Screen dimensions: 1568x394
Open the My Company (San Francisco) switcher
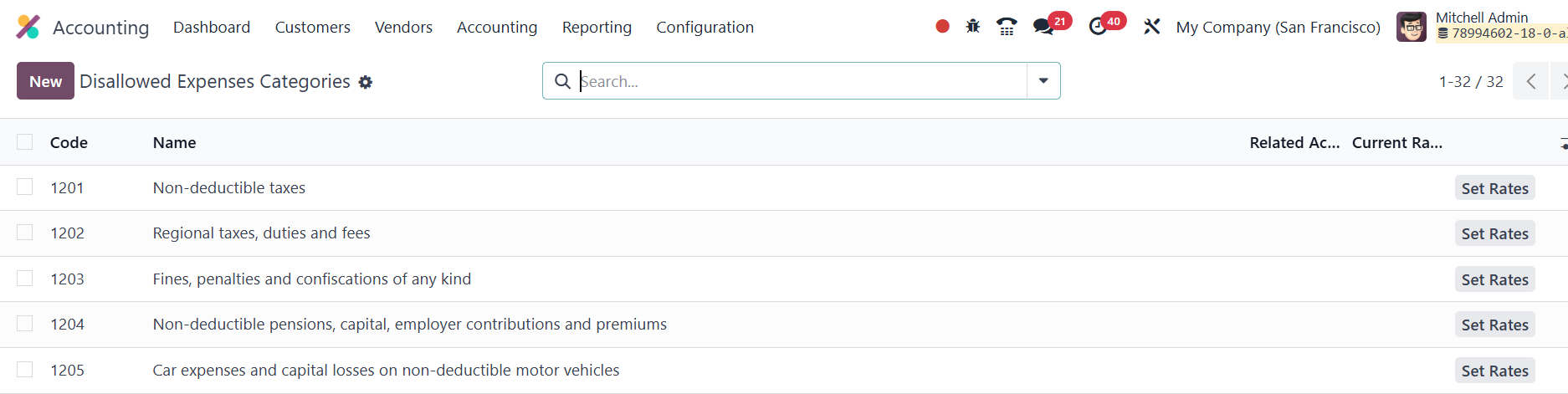pyautogui.click(x=1278, y=27)
